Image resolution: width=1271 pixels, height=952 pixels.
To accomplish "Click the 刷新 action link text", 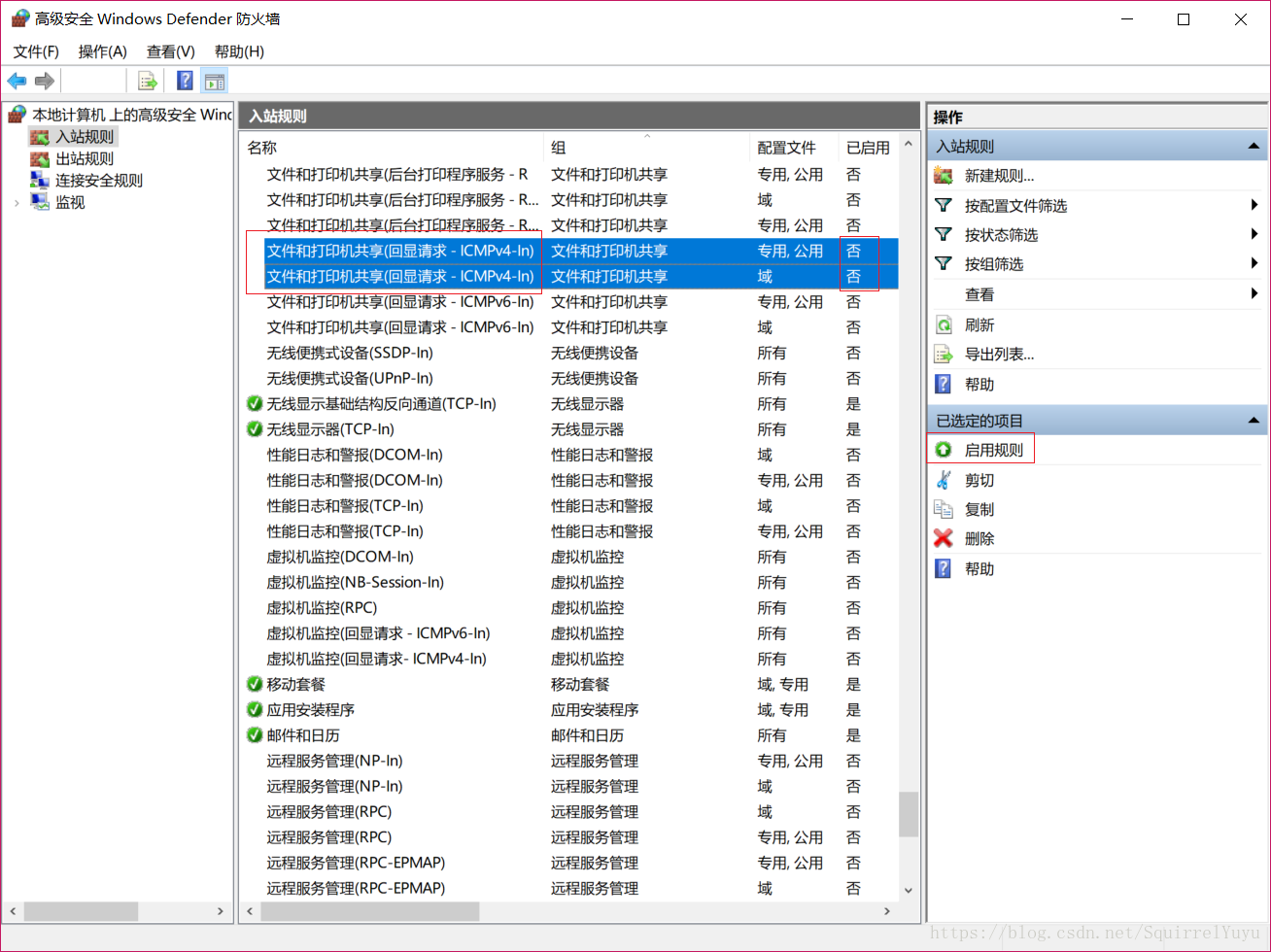I will 979,324.
